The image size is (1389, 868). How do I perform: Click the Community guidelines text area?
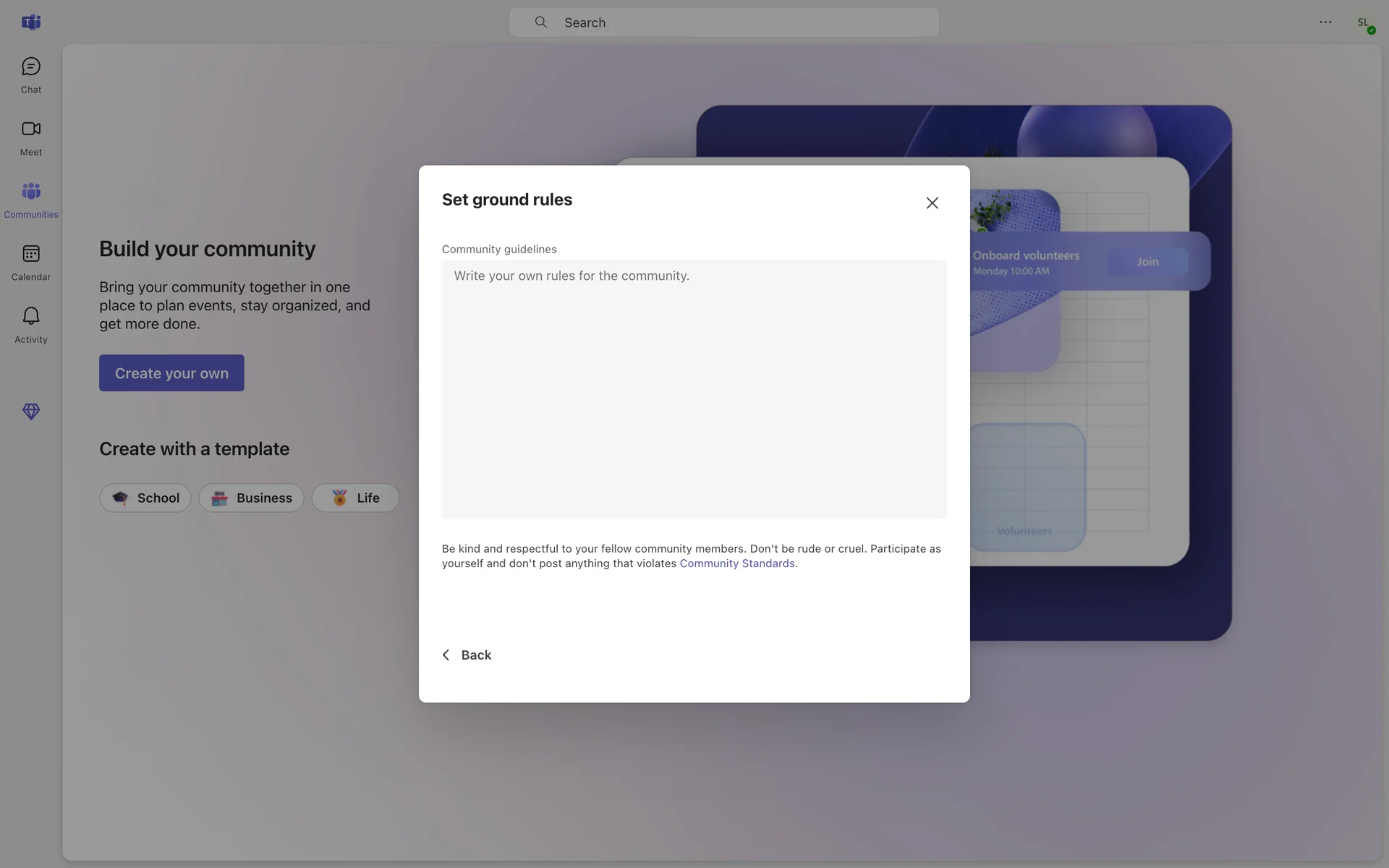click(694, 388)
